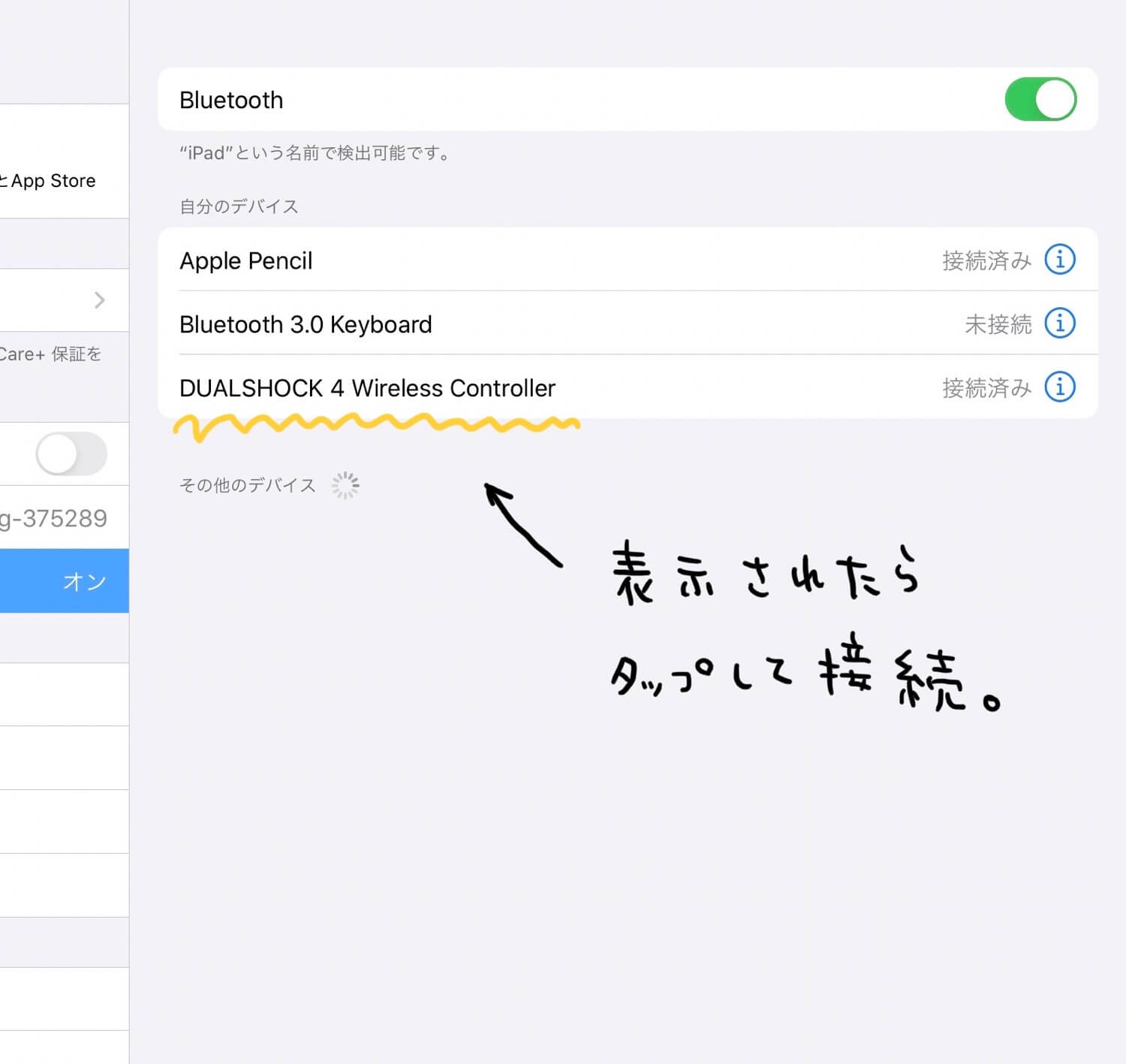
Task: Click the iPad discoverable name note
Action: (317, 153)
